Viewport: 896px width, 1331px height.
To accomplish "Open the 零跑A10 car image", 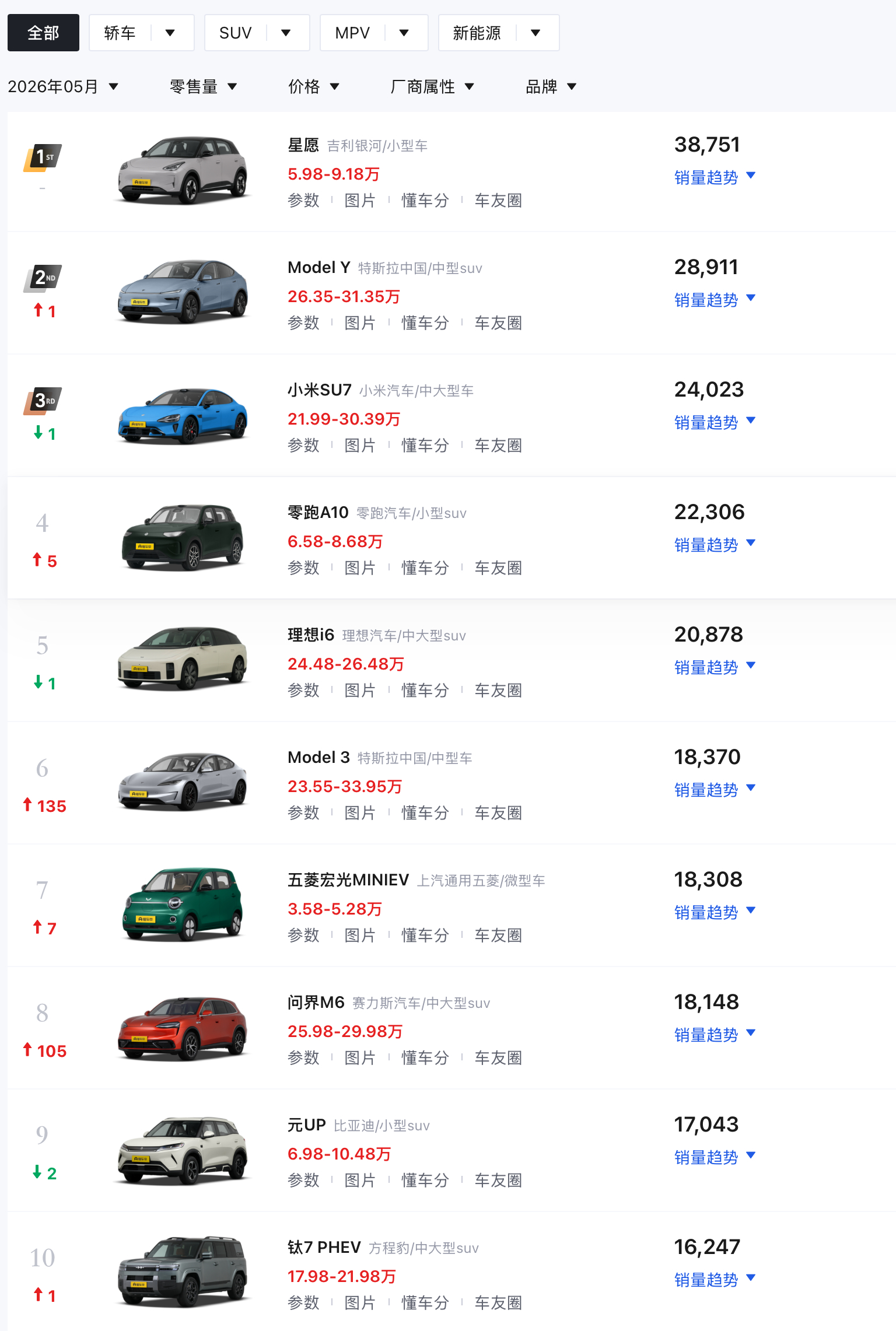I will point(183,537).
